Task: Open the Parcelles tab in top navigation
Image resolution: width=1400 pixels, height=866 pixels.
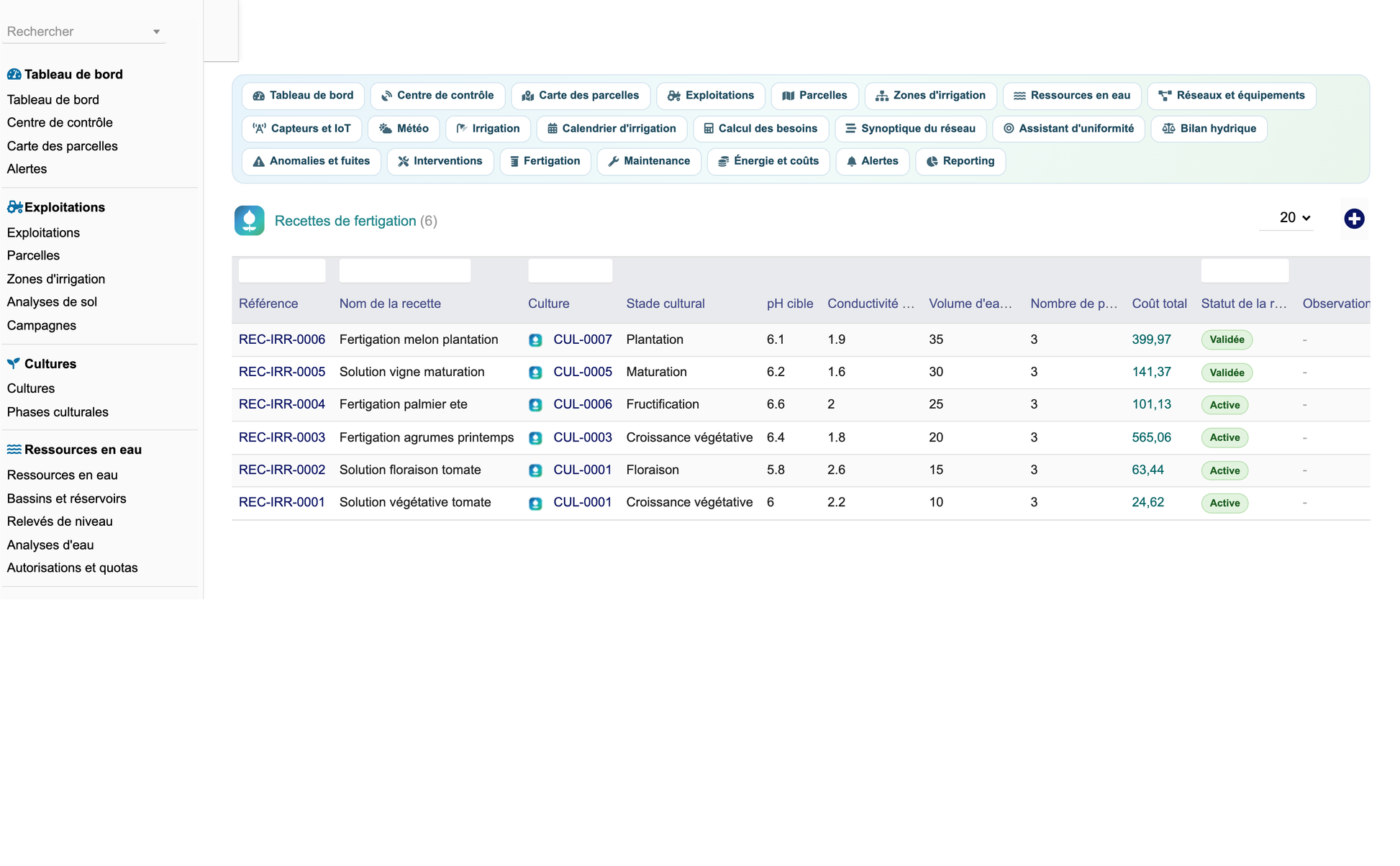Action: coord(814,96)
